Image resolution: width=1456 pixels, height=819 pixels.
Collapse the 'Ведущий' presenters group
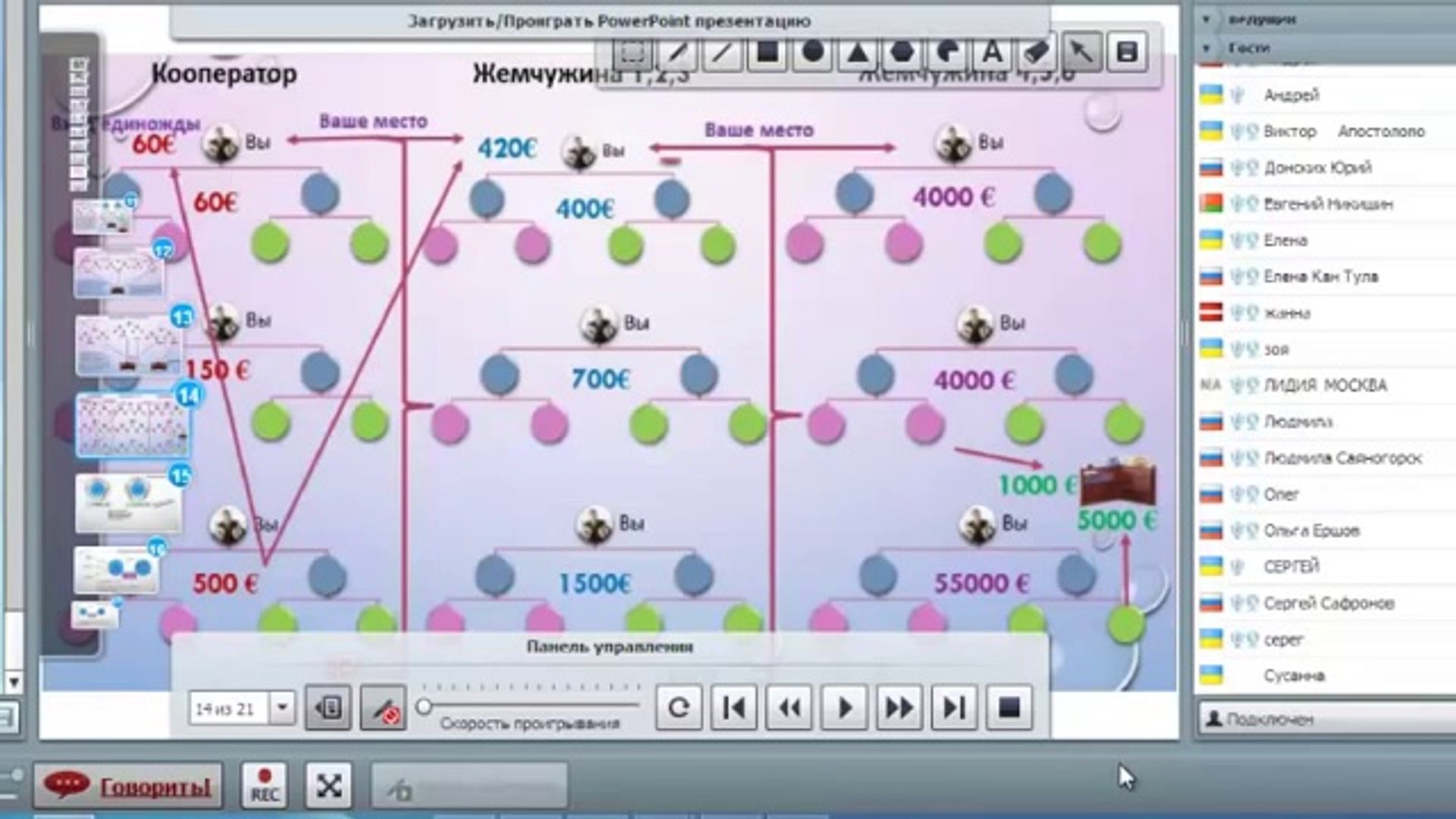[x=1207, y=19]
